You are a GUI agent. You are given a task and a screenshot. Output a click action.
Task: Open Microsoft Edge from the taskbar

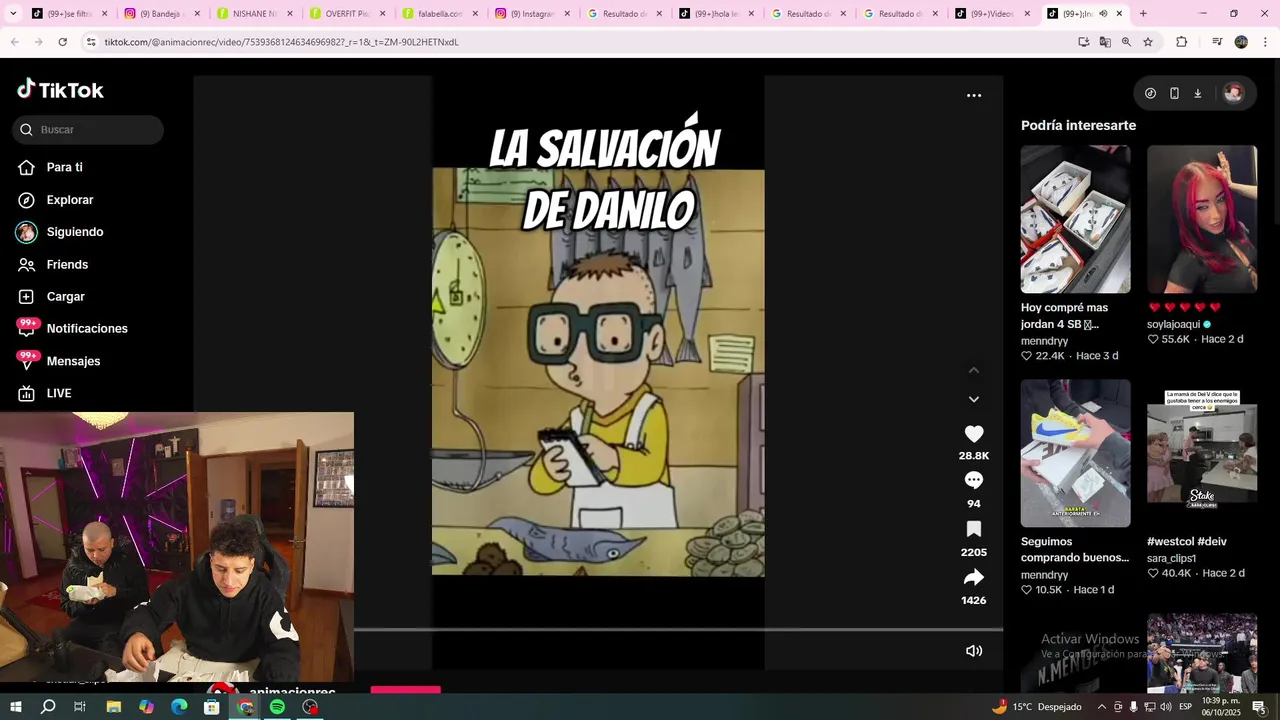point(179,707)
